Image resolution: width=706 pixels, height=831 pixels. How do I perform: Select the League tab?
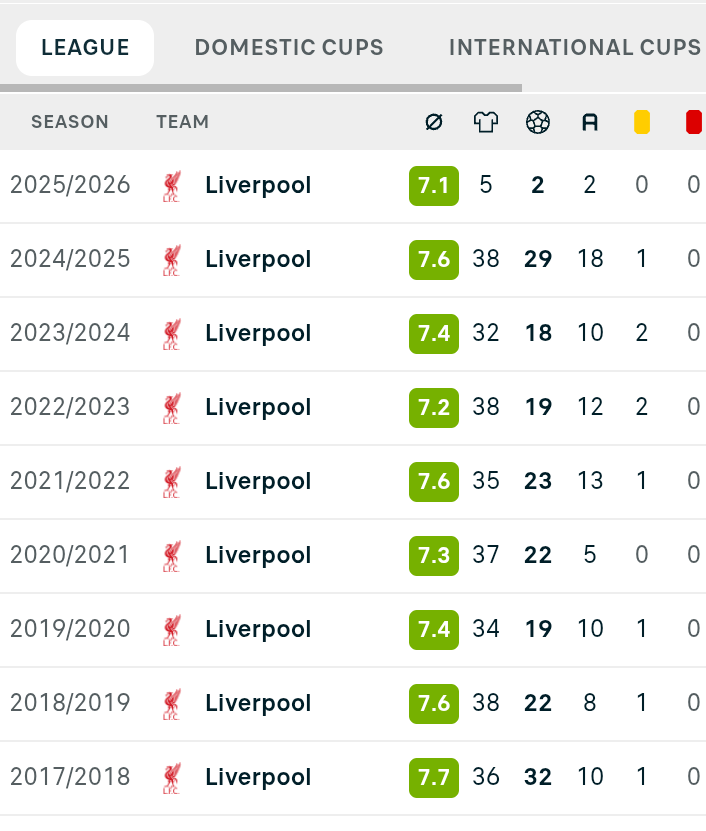pos(85,48)
